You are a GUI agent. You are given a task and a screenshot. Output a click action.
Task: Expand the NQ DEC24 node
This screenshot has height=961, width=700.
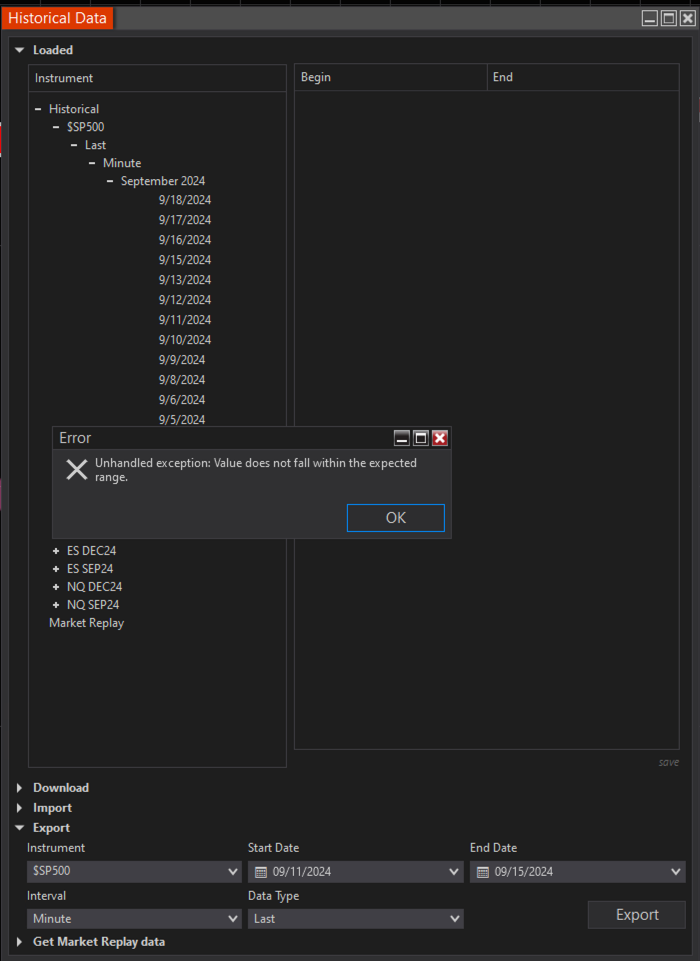[56, 587]
